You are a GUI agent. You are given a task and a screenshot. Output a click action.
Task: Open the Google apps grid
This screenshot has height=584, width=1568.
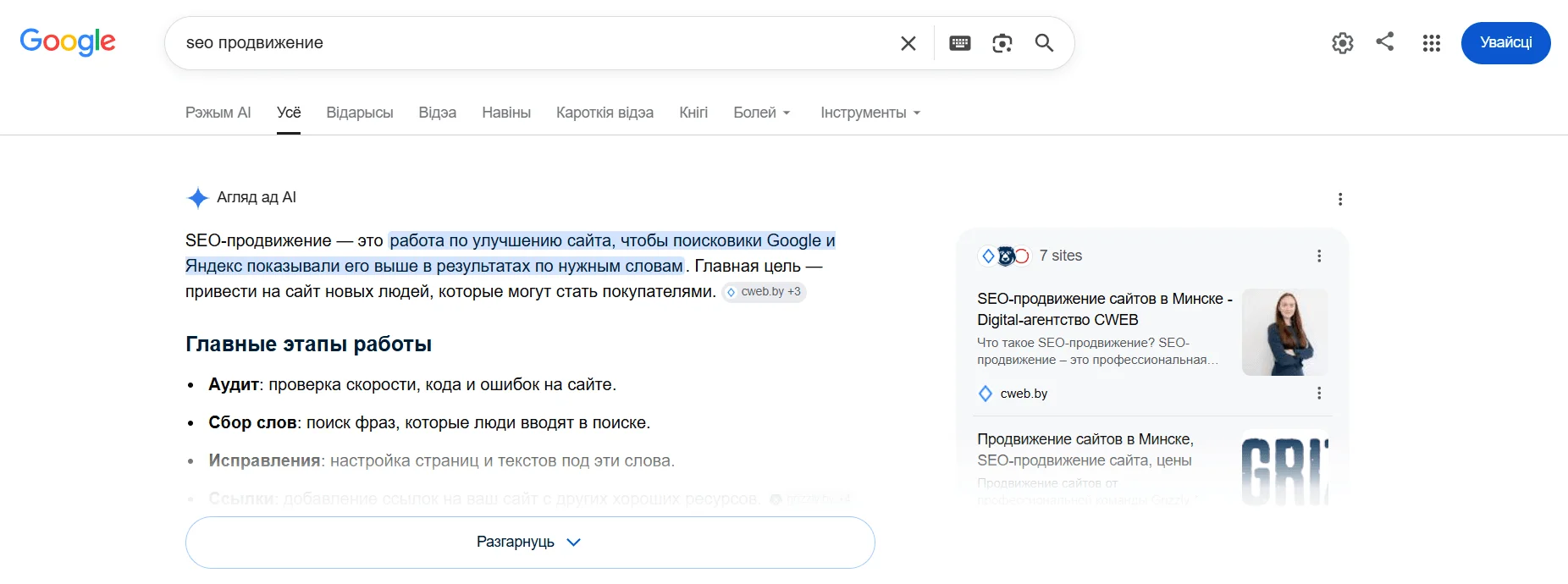coord(1432,43)
